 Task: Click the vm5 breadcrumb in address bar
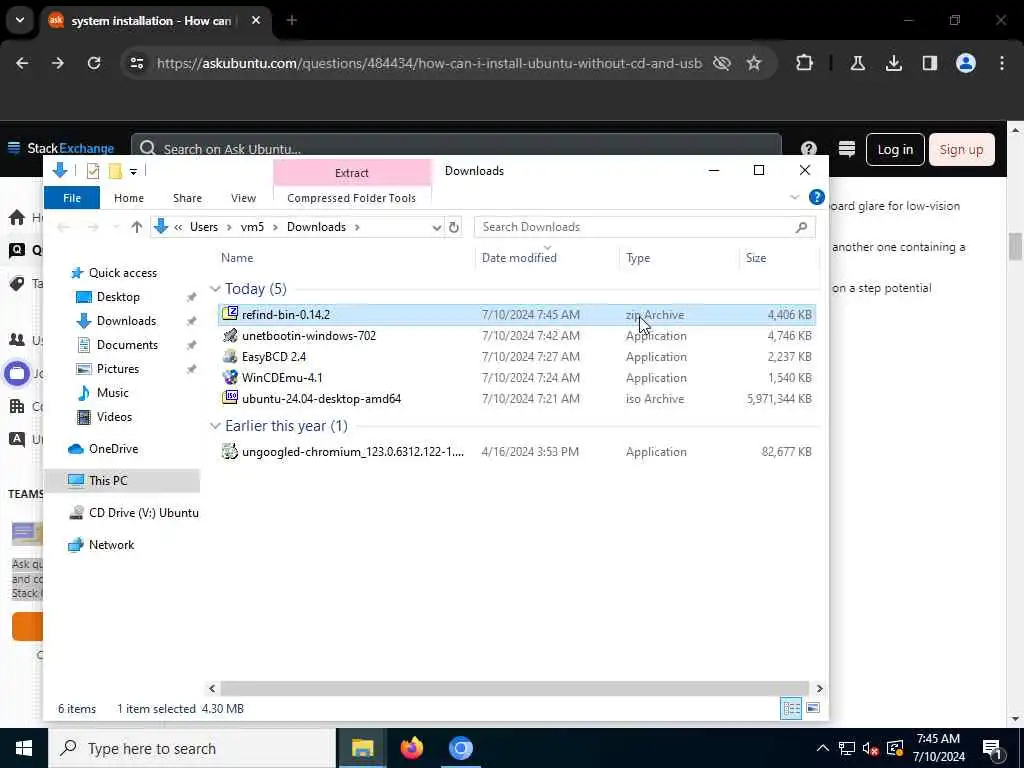click(252, 227)
